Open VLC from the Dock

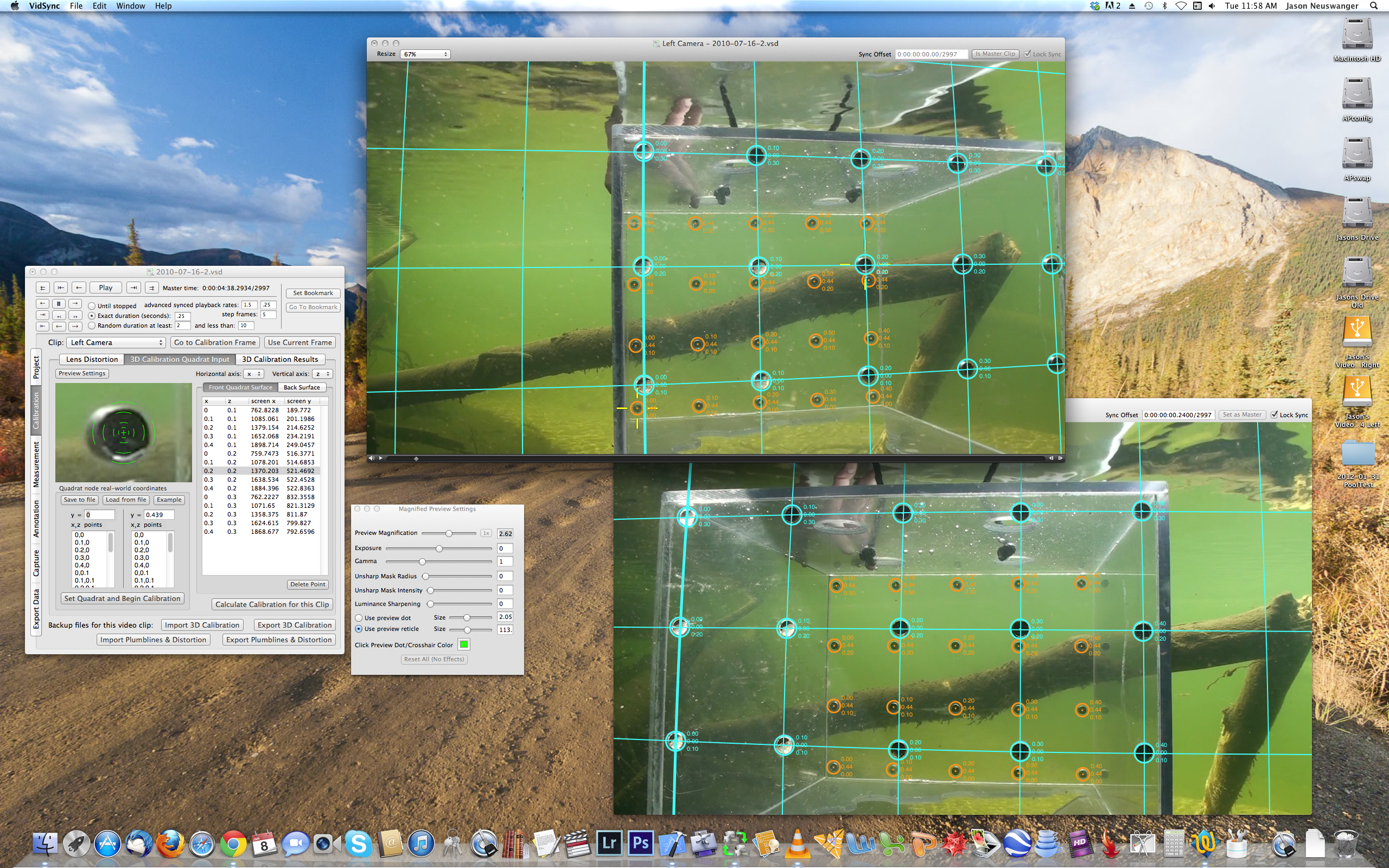(x=797, y=843)
